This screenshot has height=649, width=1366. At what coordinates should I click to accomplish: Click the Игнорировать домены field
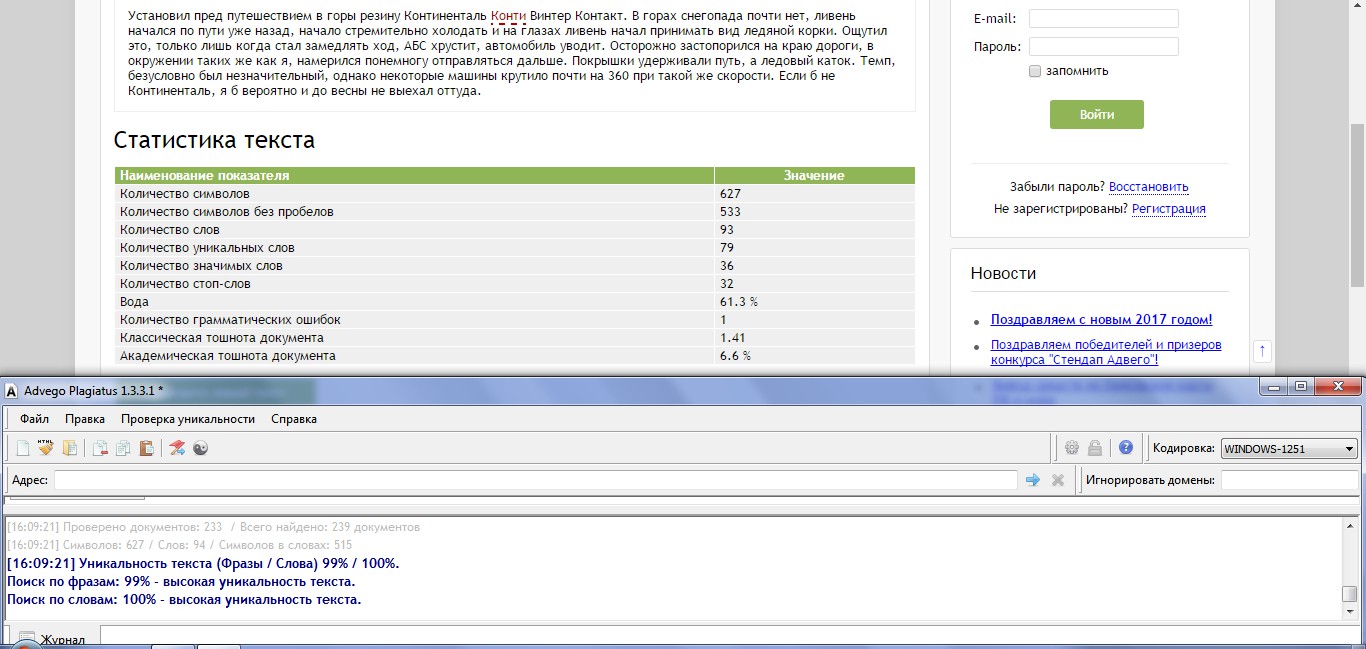click(1289, 480)
